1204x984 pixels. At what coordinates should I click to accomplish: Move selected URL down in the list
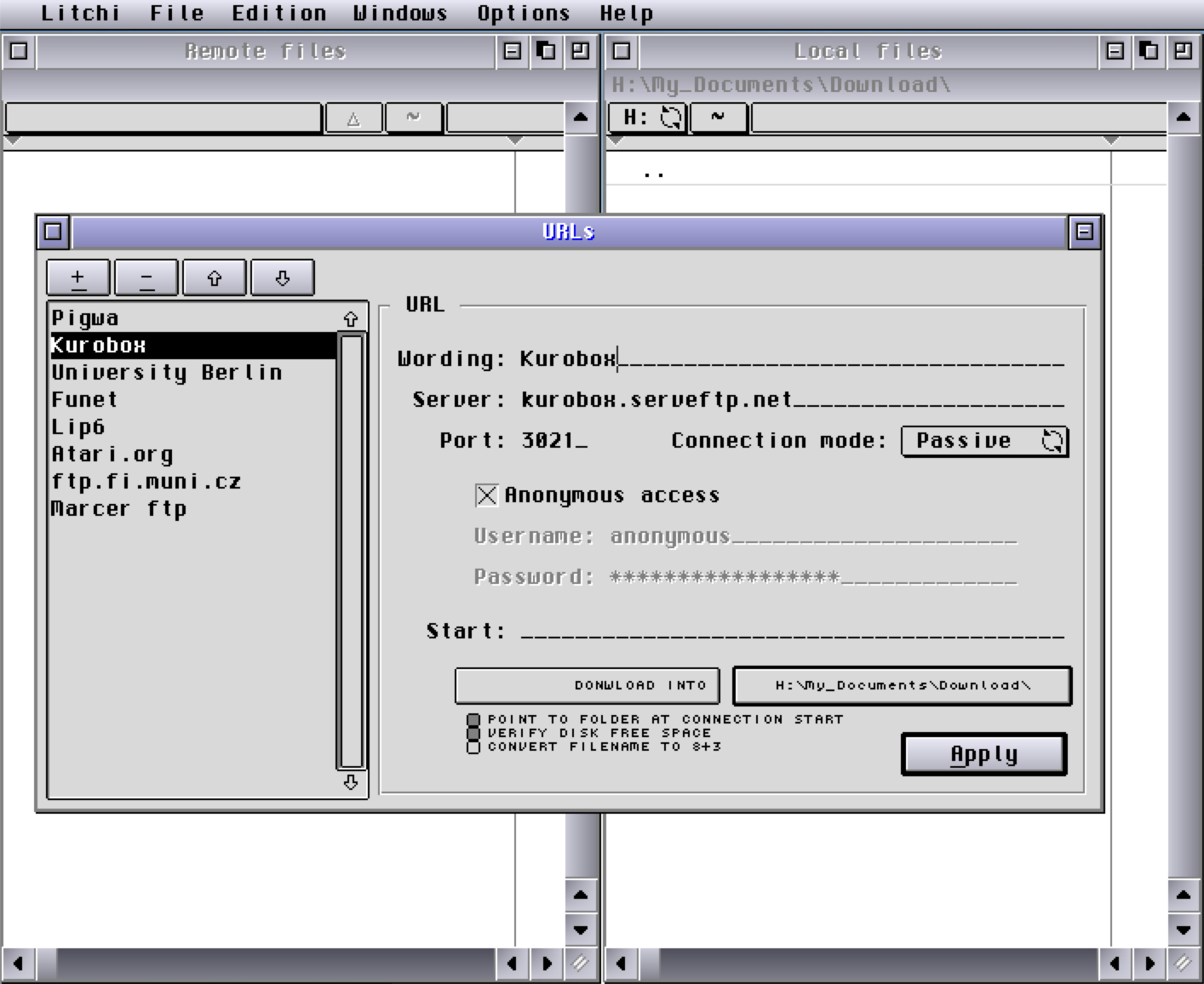[283, 278]
